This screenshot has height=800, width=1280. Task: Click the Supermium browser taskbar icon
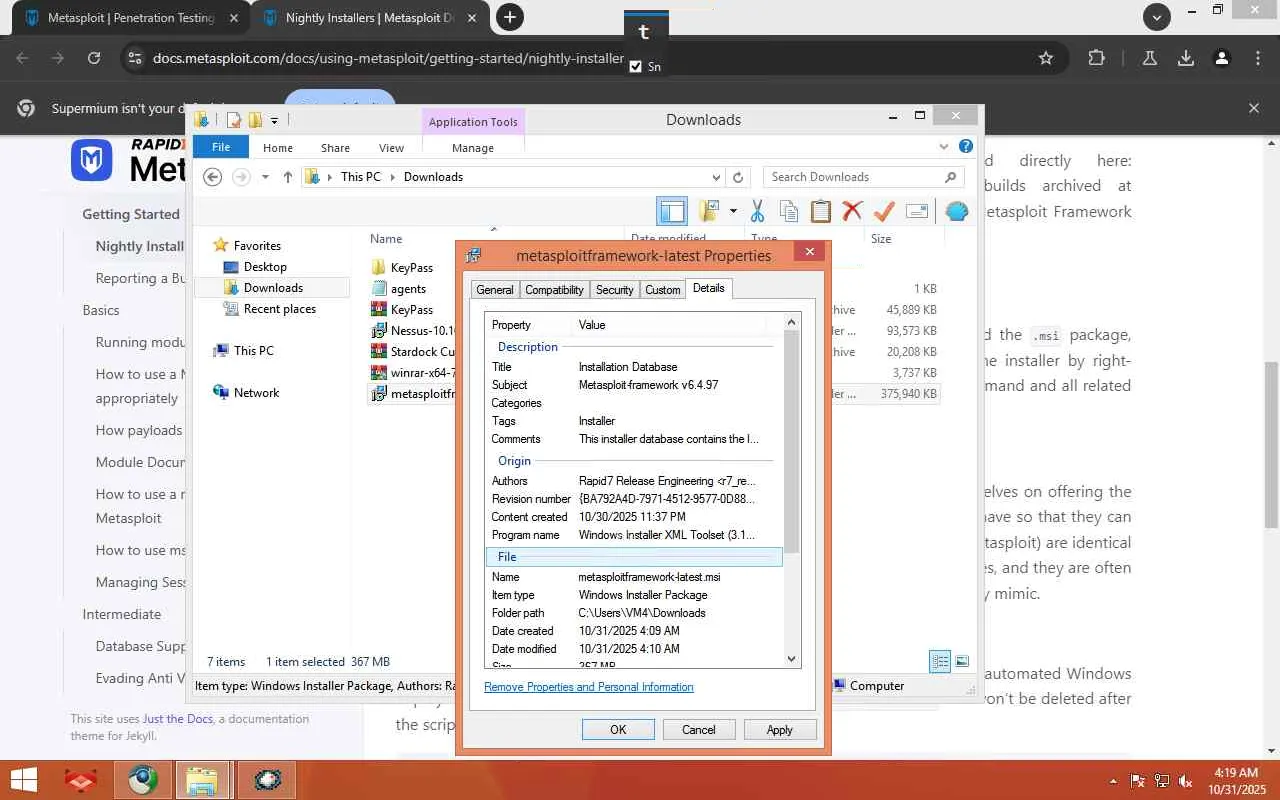coord(142,780)
